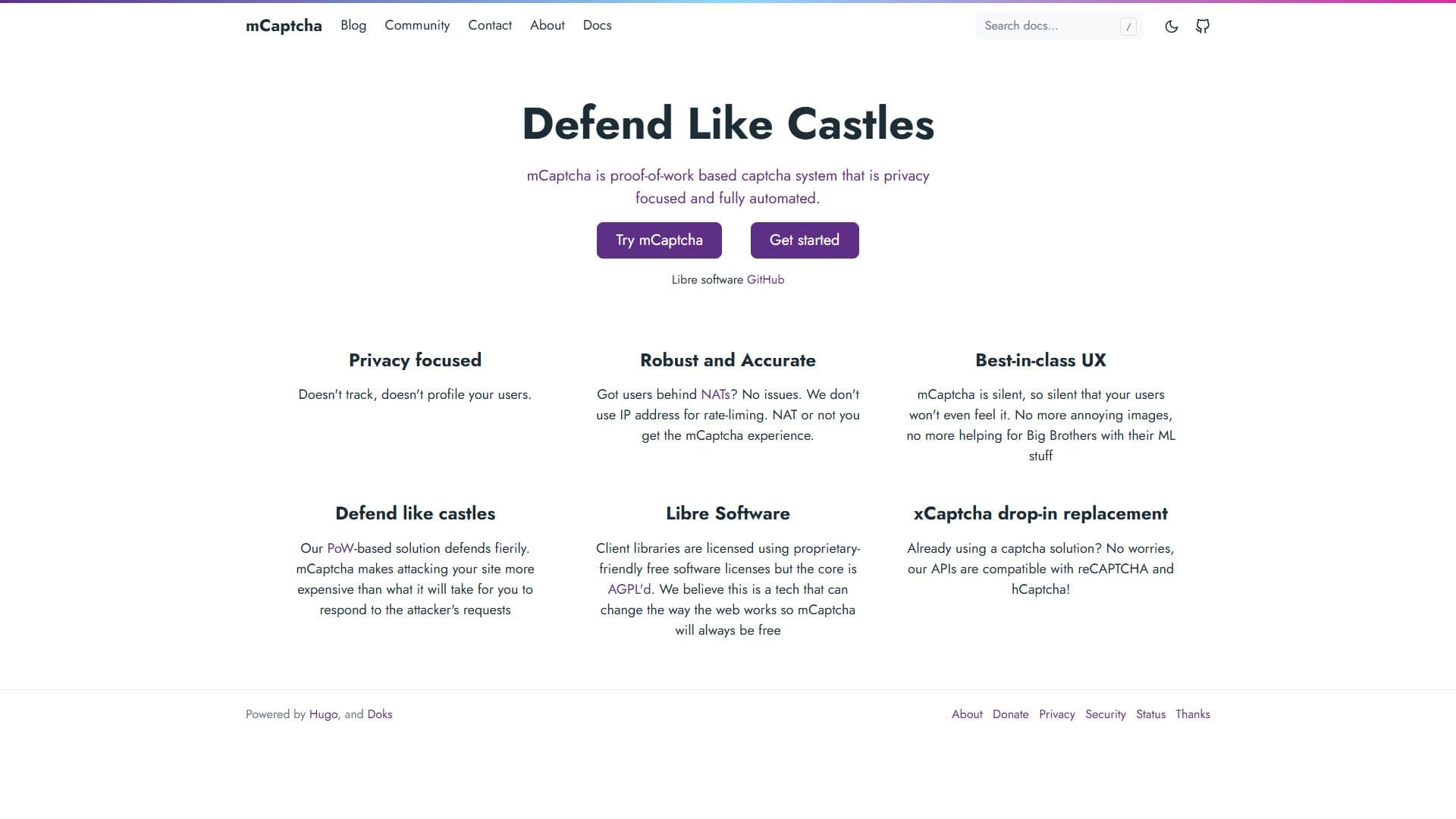Viewport: 1456px width, 819px height.
Task: Open the PoW link
Action: (340, 548)
